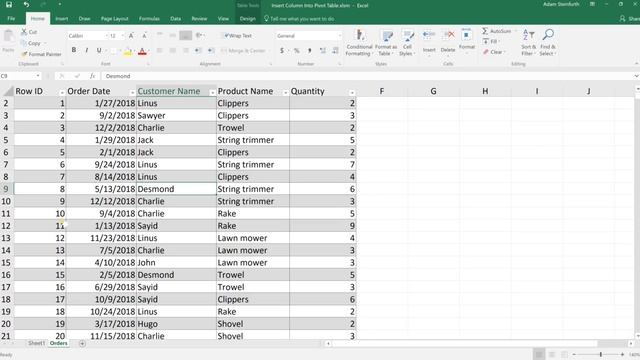Image resolution: width=640 pixels, height=360 pixels.
Task: Switch to the Formulas tab
Action: [149, 19]
